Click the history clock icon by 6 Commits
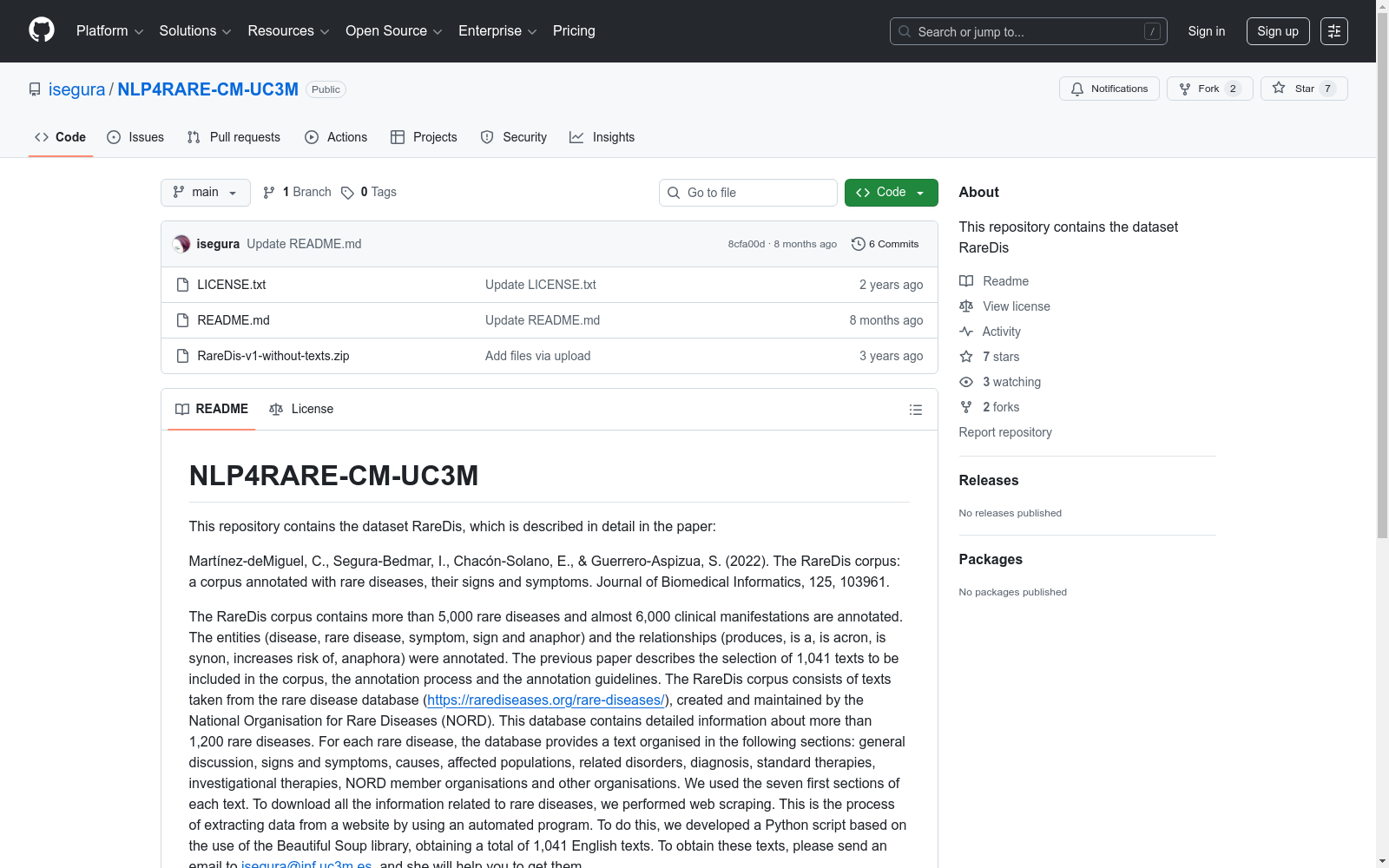1389x868 pixels. [x=859, y=244]
